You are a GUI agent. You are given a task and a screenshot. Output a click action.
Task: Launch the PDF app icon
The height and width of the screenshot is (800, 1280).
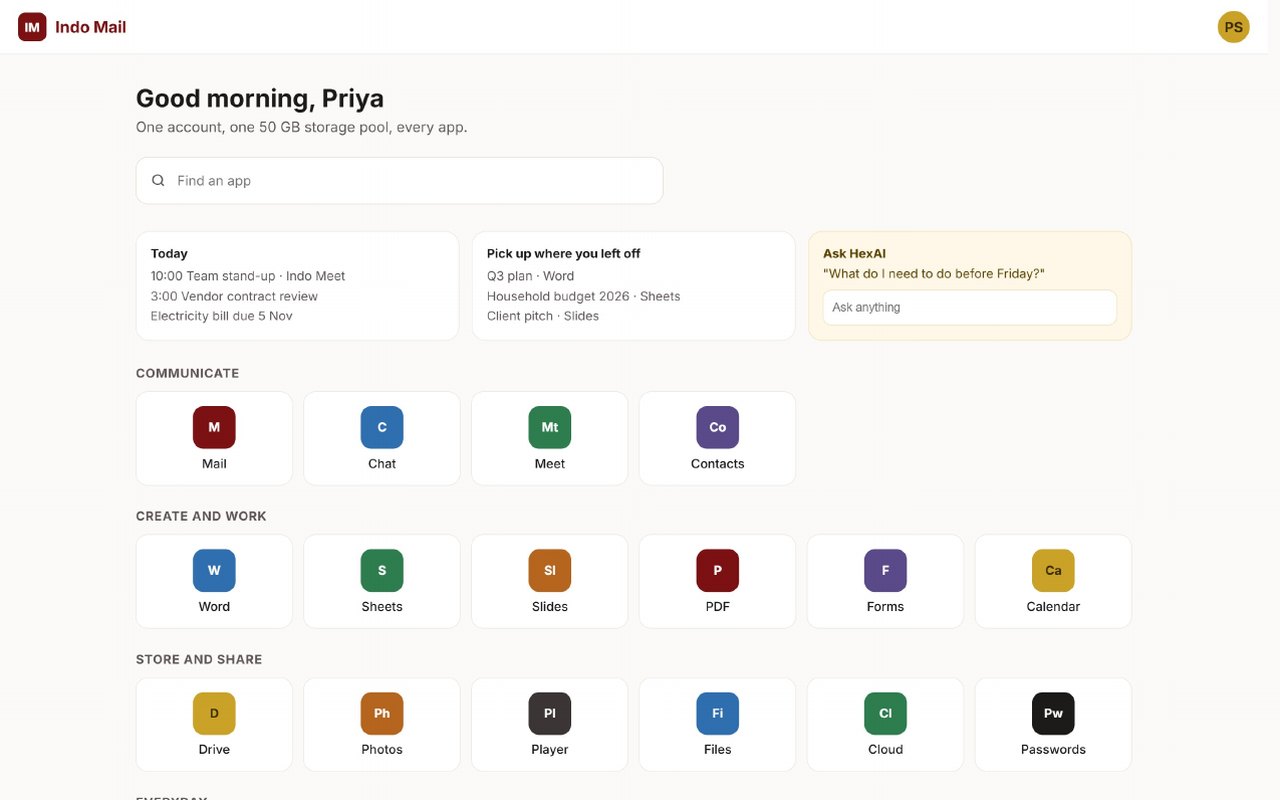[718, 570]
